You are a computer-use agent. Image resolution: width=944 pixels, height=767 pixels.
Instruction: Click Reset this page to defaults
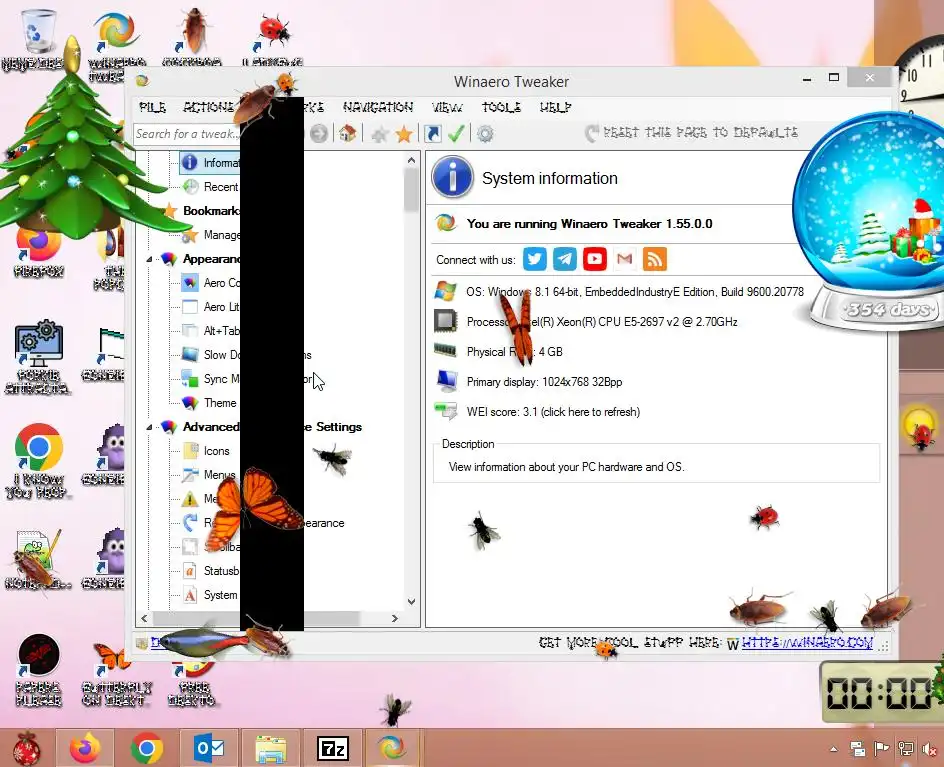point(692,132)
